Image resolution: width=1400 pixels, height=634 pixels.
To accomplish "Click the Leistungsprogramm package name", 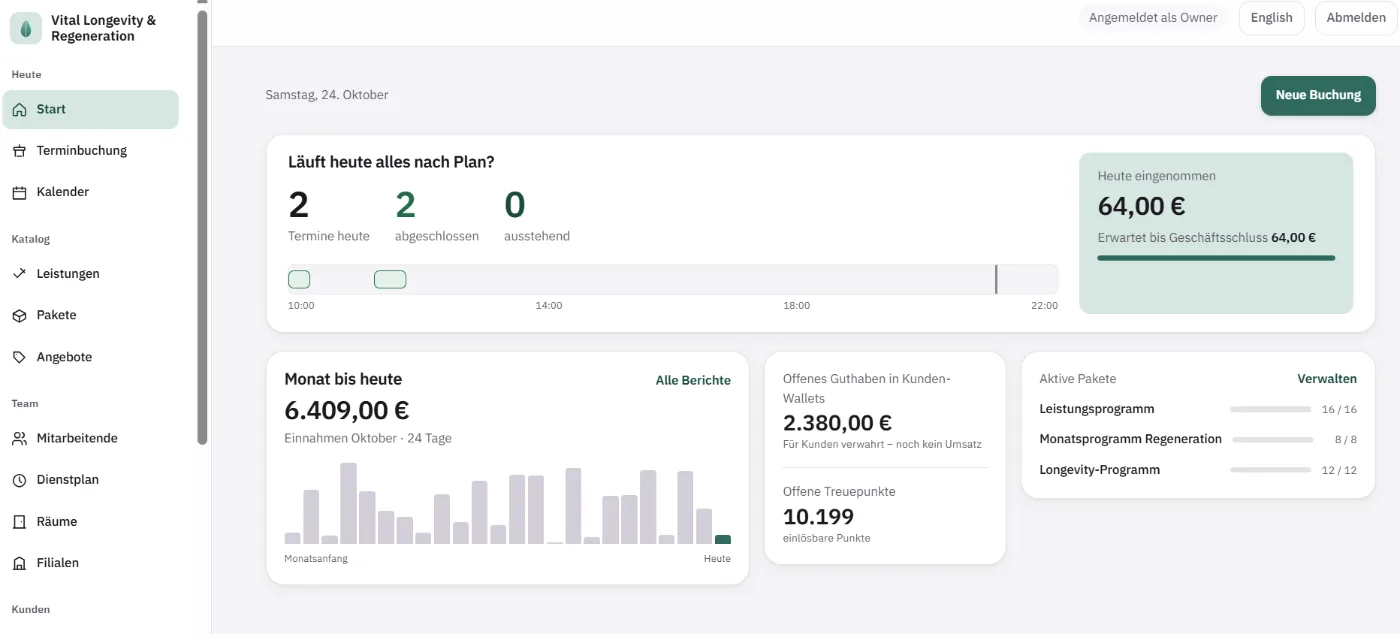I will pyautogui.click(x=1097, y=409).
